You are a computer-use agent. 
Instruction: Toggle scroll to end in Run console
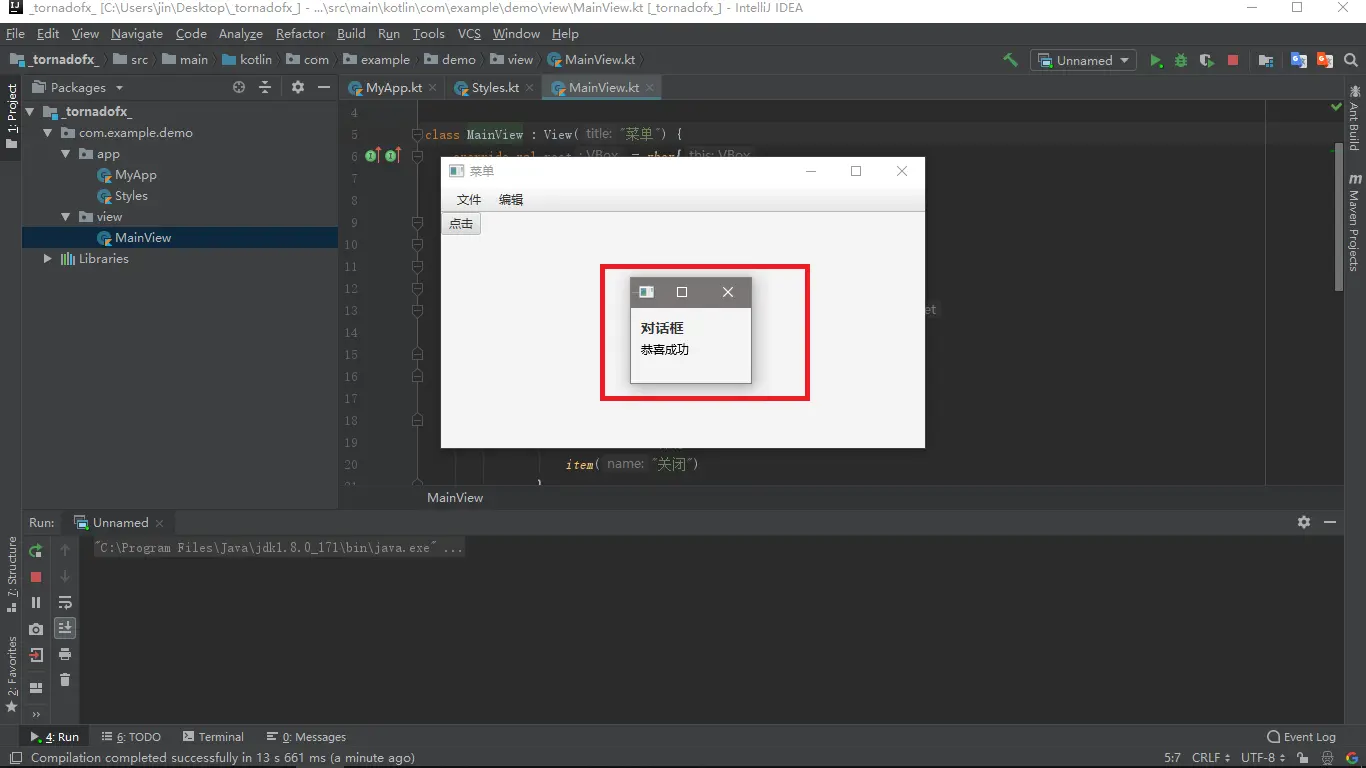pyautogui.click(x=65, y=628)
